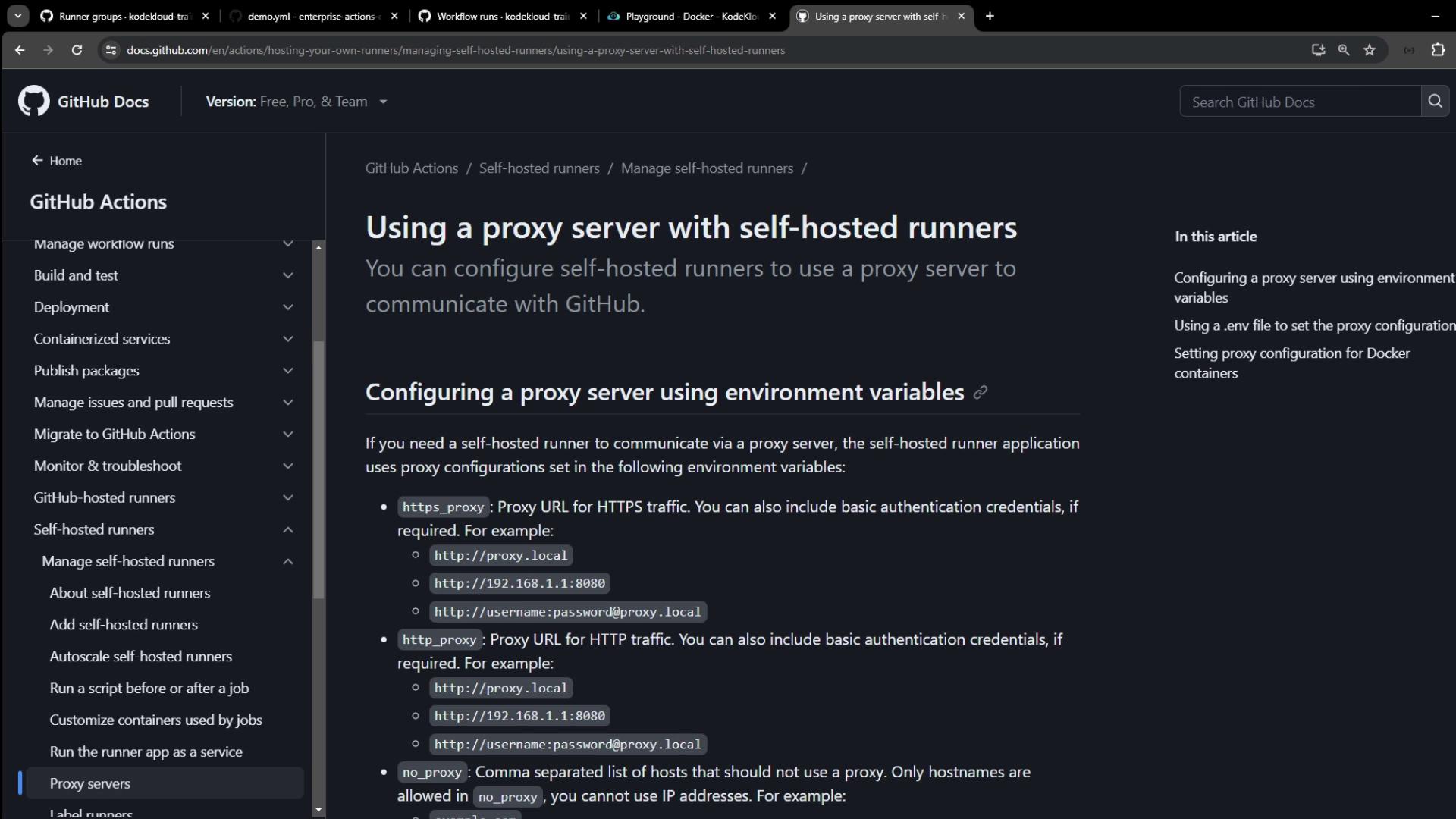Viewport: 1456px width, 819px height.
Task: Open the Version dropdown selector
Action: (297, 102)
